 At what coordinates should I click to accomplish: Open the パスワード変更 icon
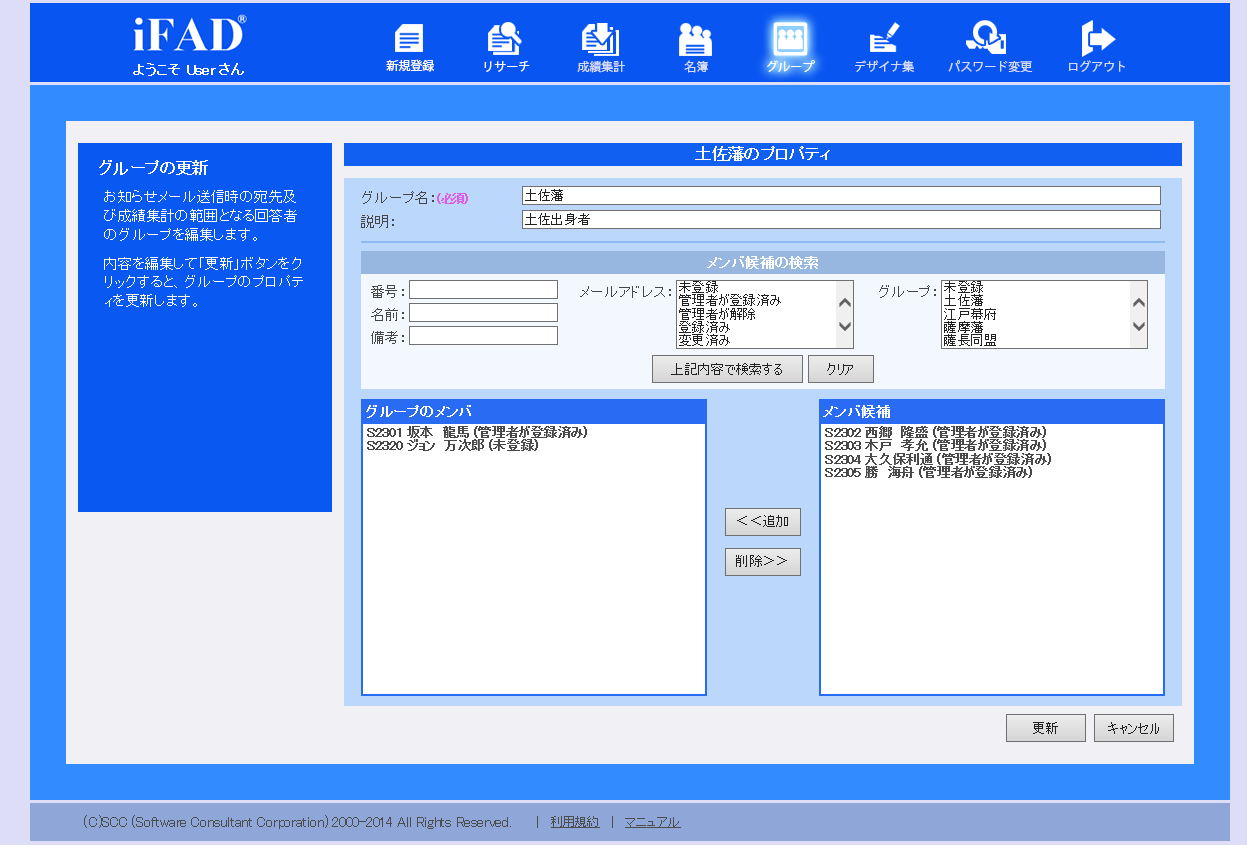tap(990, 48)
